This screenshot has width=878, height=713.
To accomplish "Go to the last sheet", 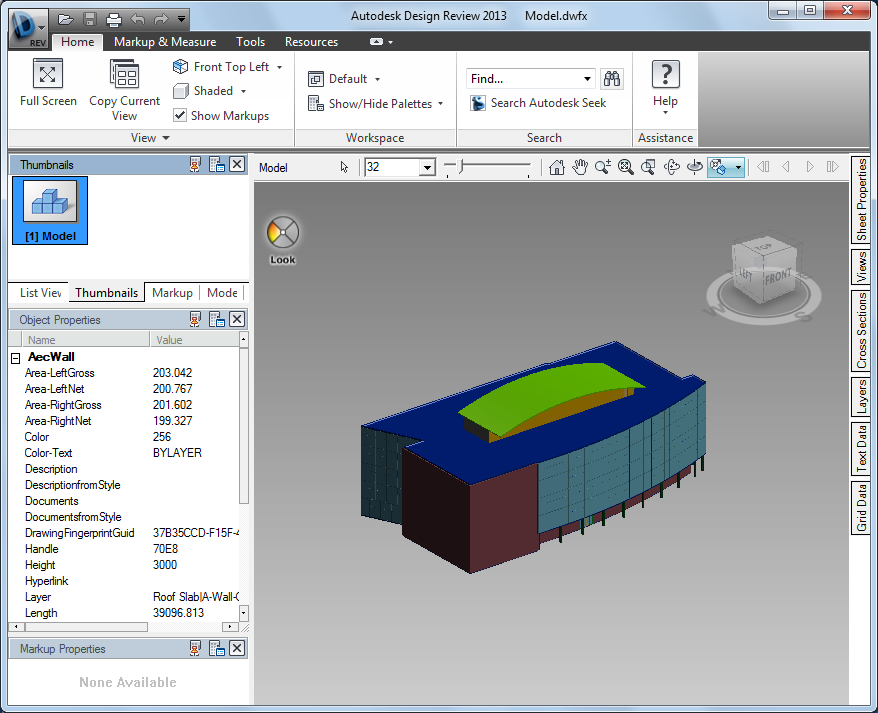I will click(x=833, y=167).
